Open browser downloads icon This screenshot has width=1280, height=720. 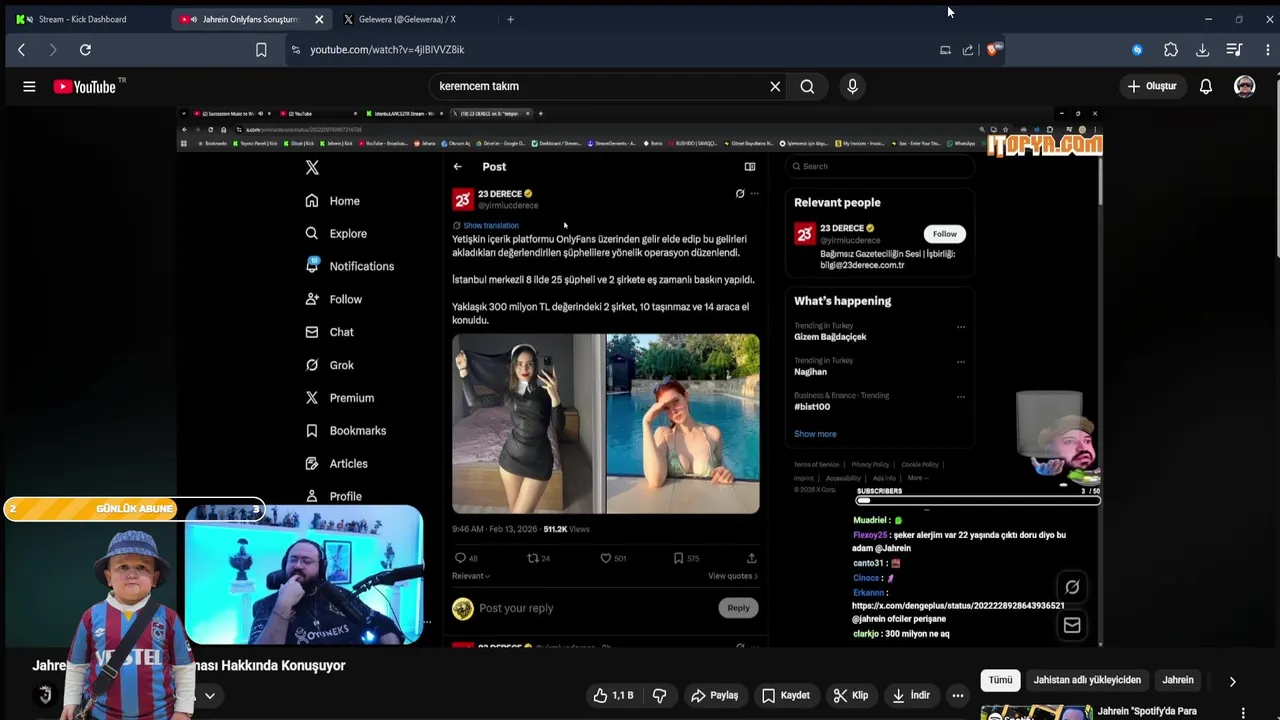1203,50
